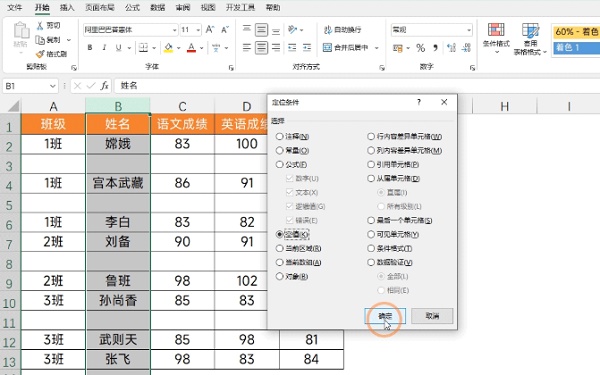
Task: Click in the formula bar showing 姓名
Action: coord(356,86)
